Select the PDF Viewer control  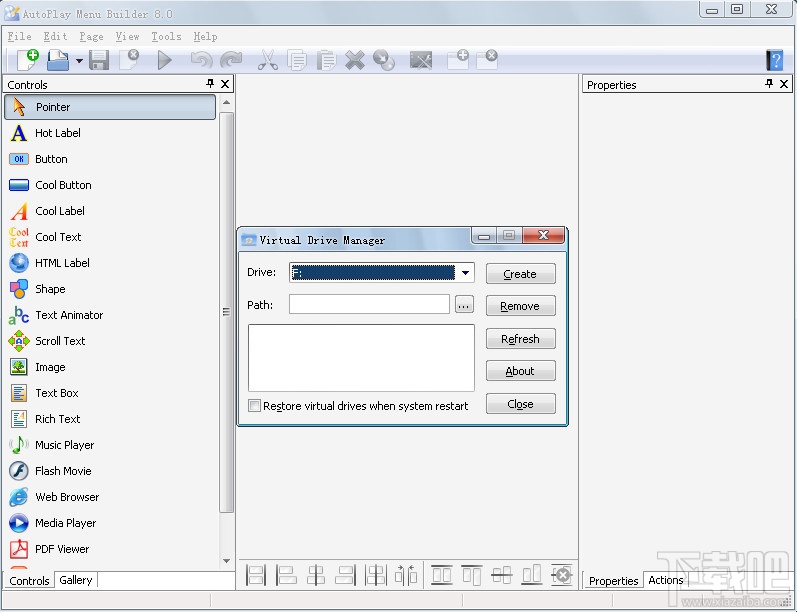[x=110, y=549]
